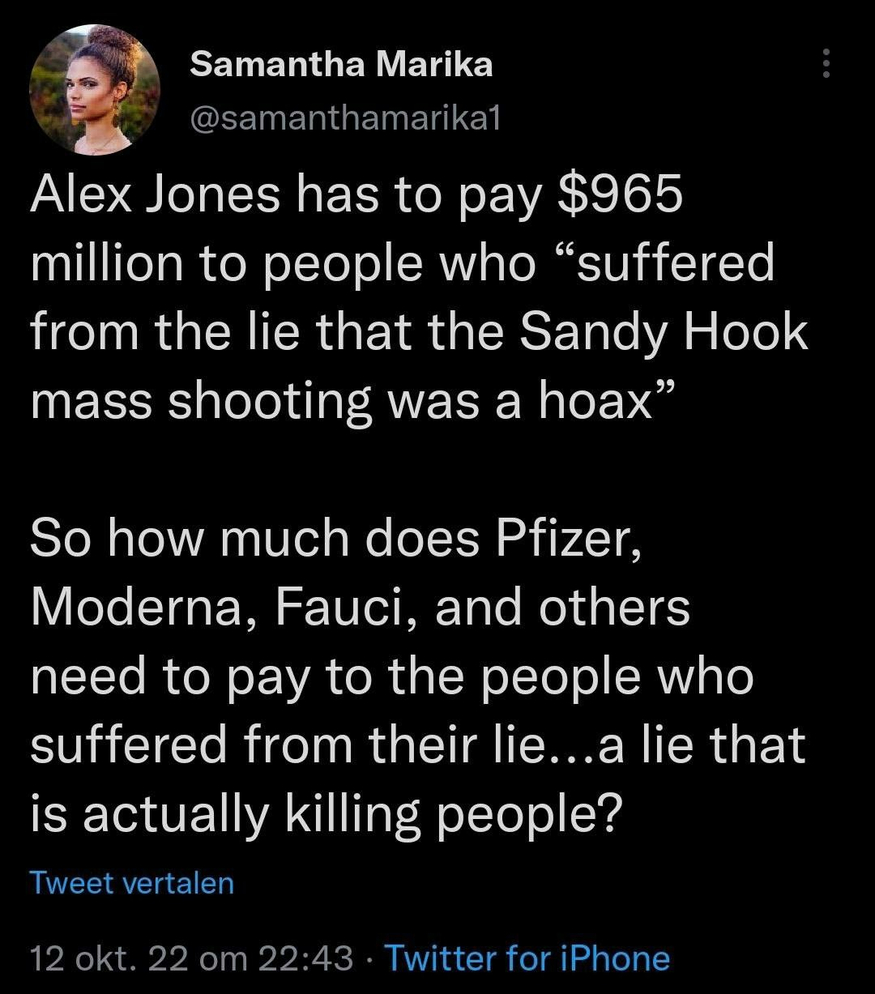Click the line 'need to pay to the people who'
Viewport: 875px width, 994px height.
(x=391, y=676)
